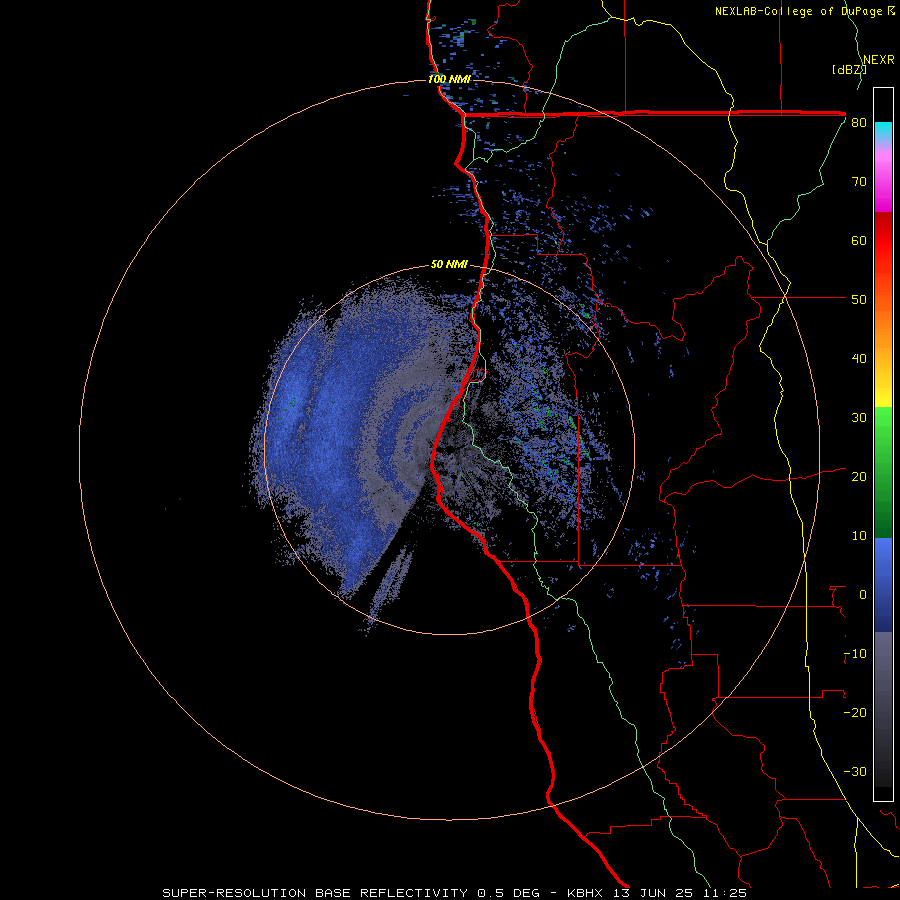This screenshot has height=900, width=900.
Task: Click the -30 value on the color scale
Action: 855,771
